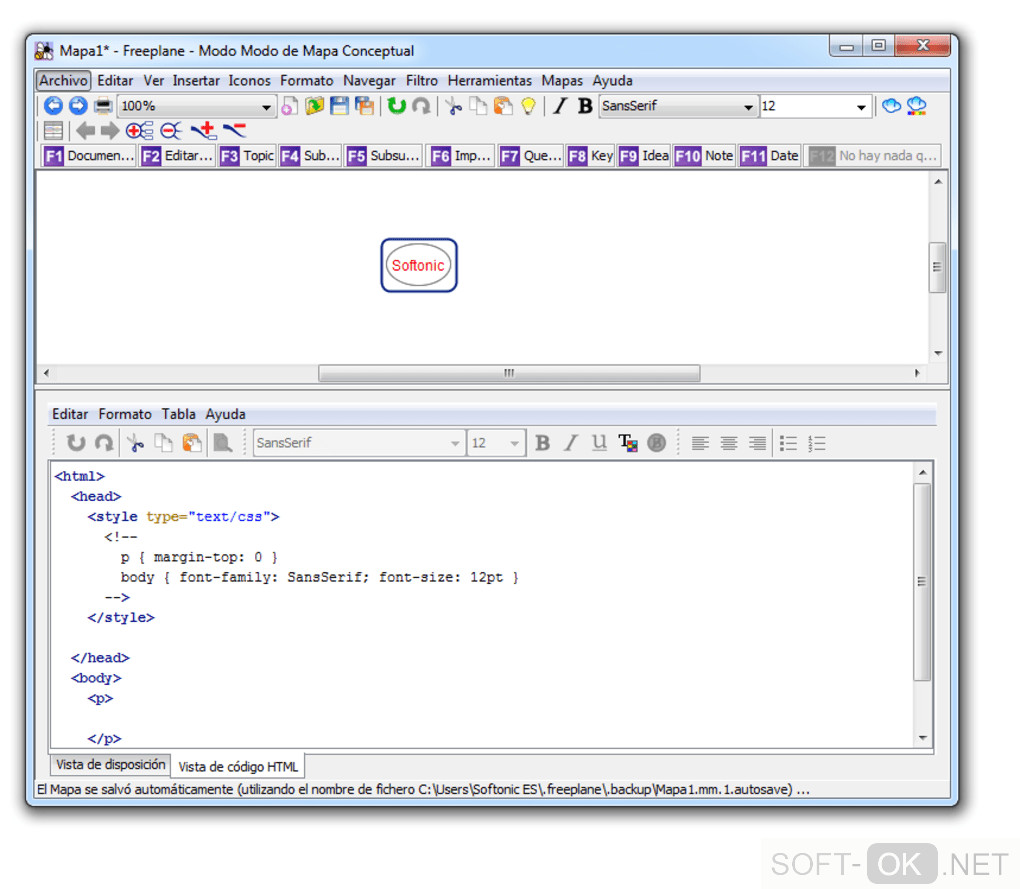1020x889 pixels.
Task: Toggle bold in the main toolbar
Action: 585,106
